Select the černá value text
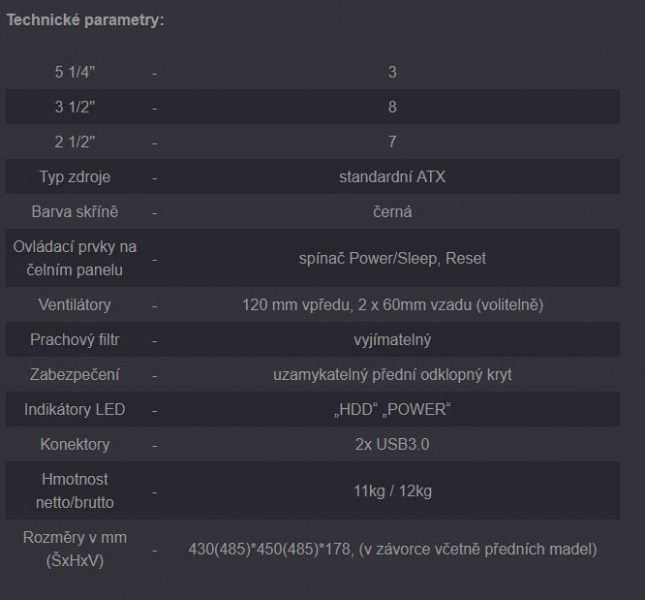The height and width of the screenshot is (600, 645). pos(392,212)
